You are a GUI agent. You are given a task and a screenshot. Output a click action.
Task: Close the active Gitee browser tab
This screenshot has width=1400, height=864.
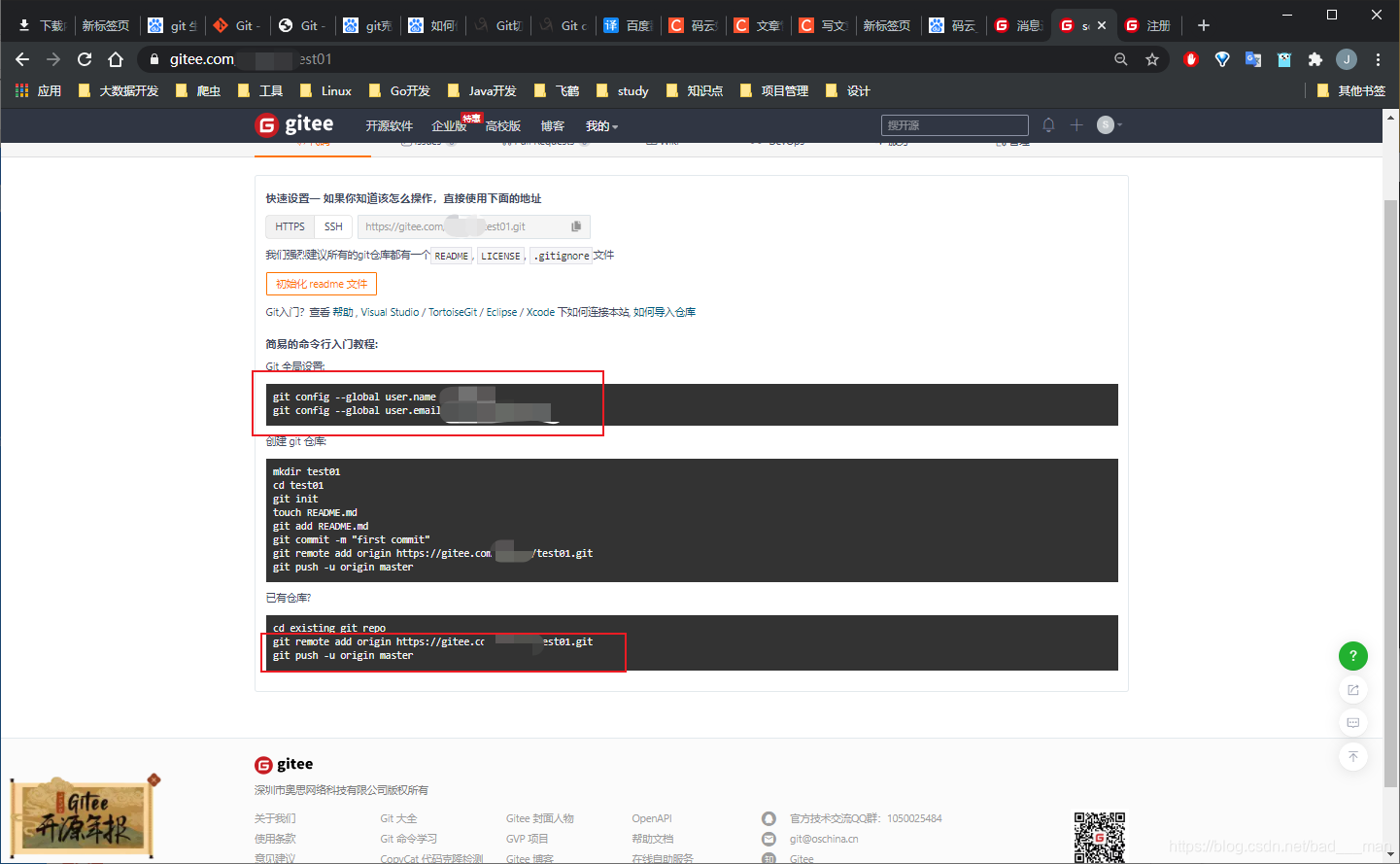click(1102, 25)
